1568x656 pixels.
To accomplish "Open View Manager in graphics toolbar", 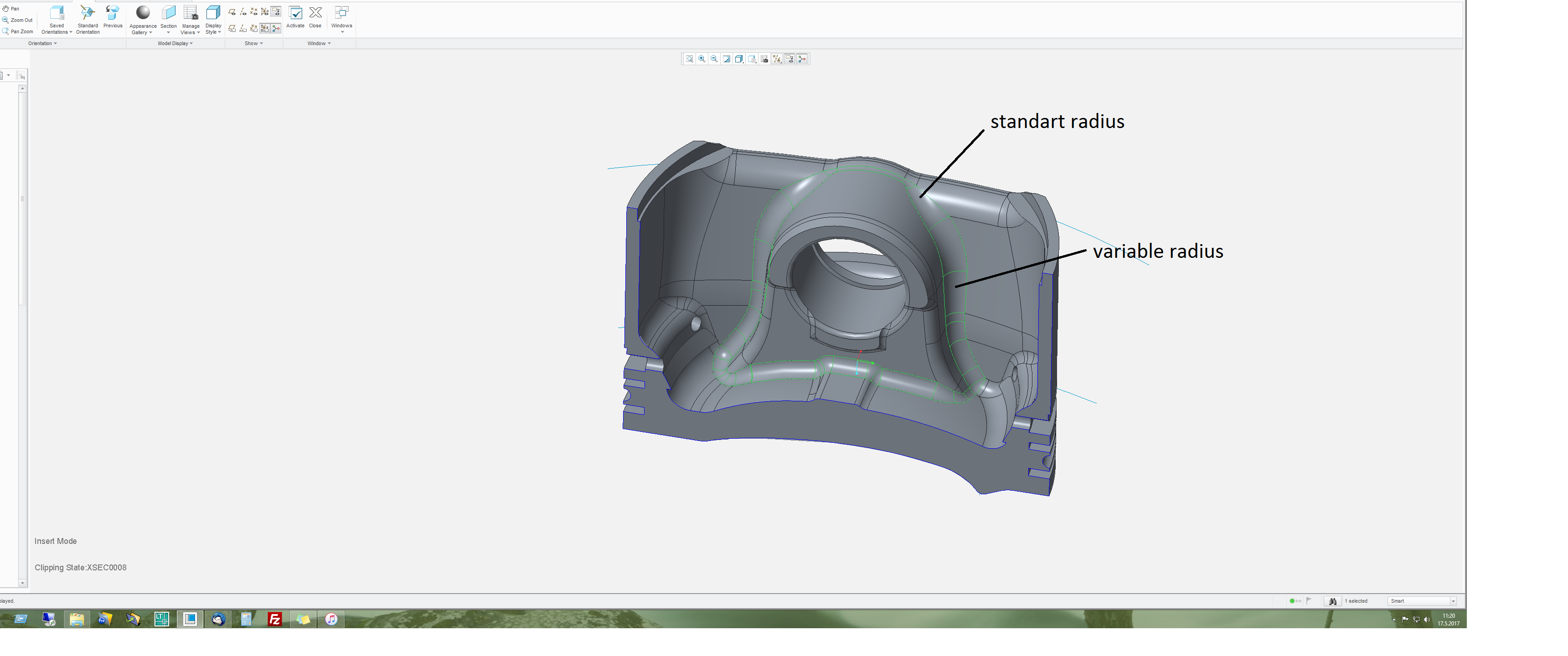I will pyautogui.click(x=764, y=59).
